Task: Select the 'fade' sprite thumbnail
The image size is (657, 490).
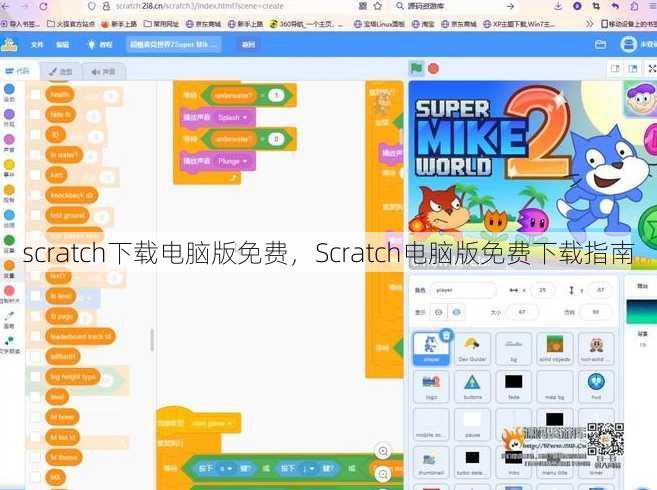Action: [x=514, y=386]
